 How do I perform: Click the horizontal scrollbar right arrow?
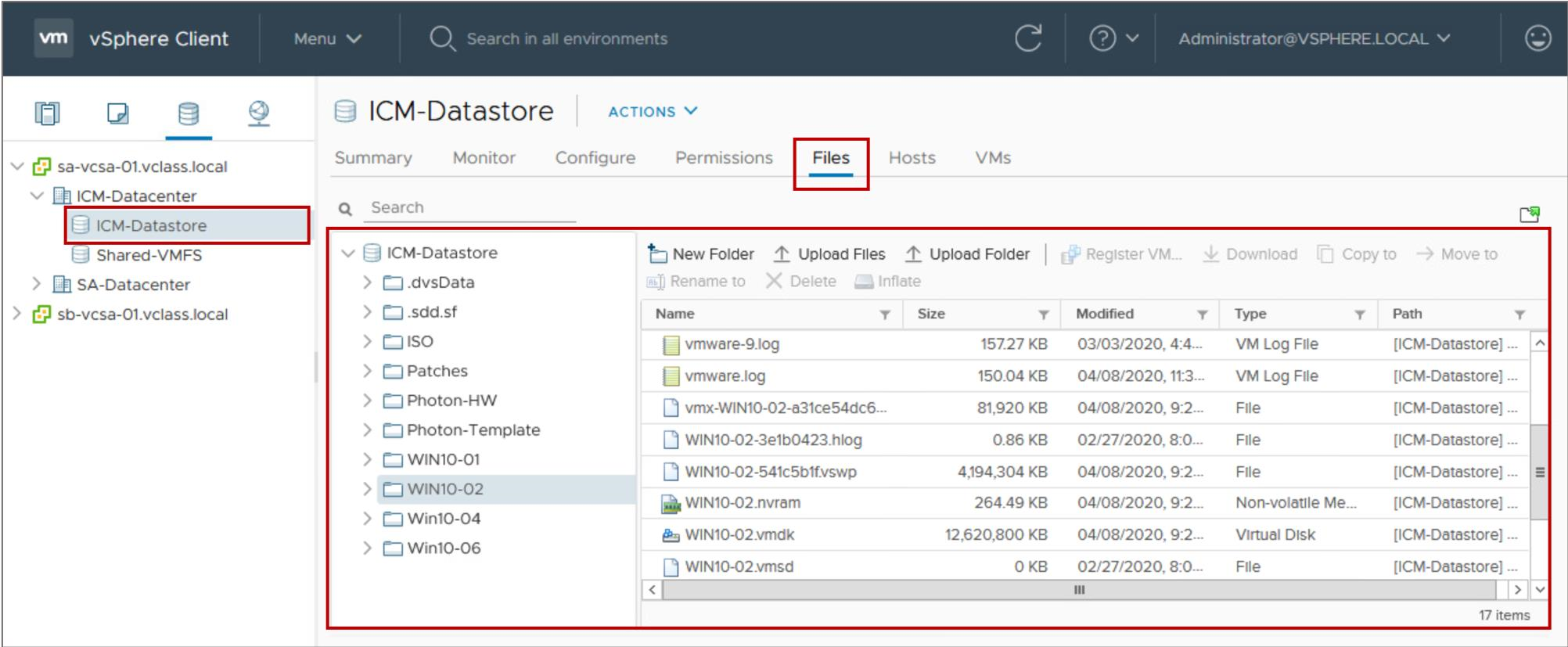click(1517, 590)
